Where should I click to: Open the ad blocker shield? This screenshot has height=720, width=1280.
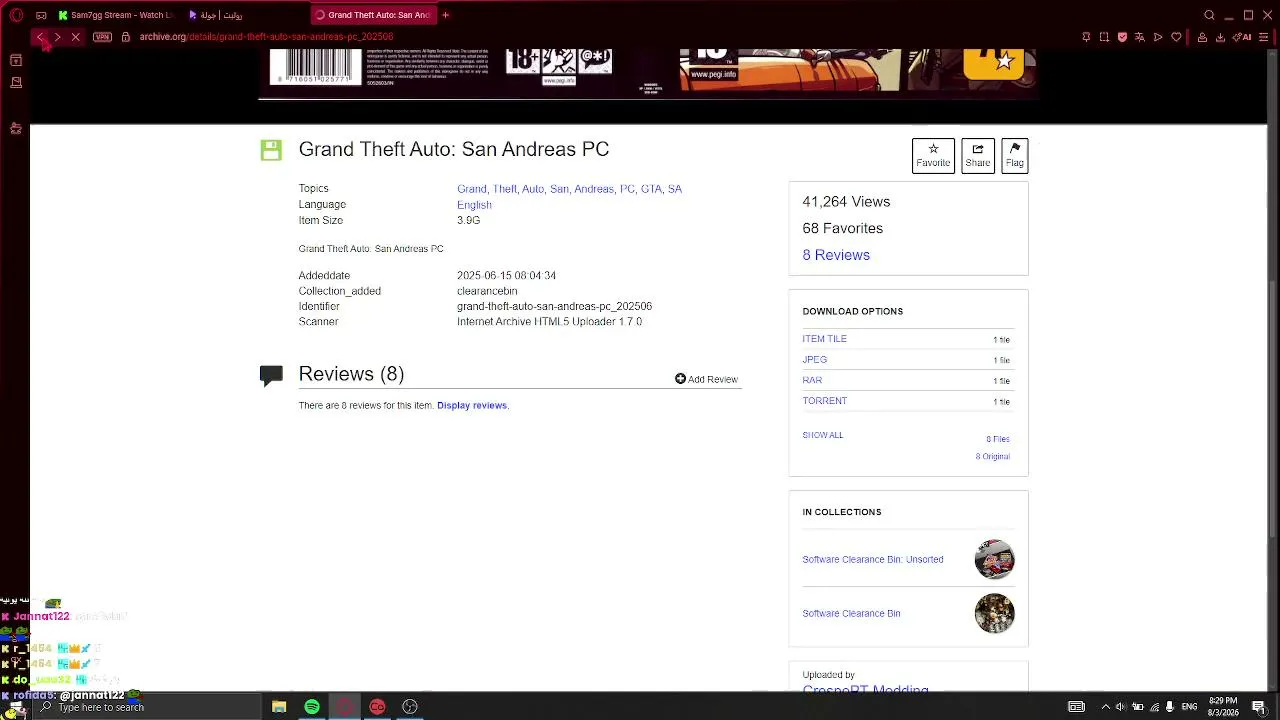tap(1122, 37)
